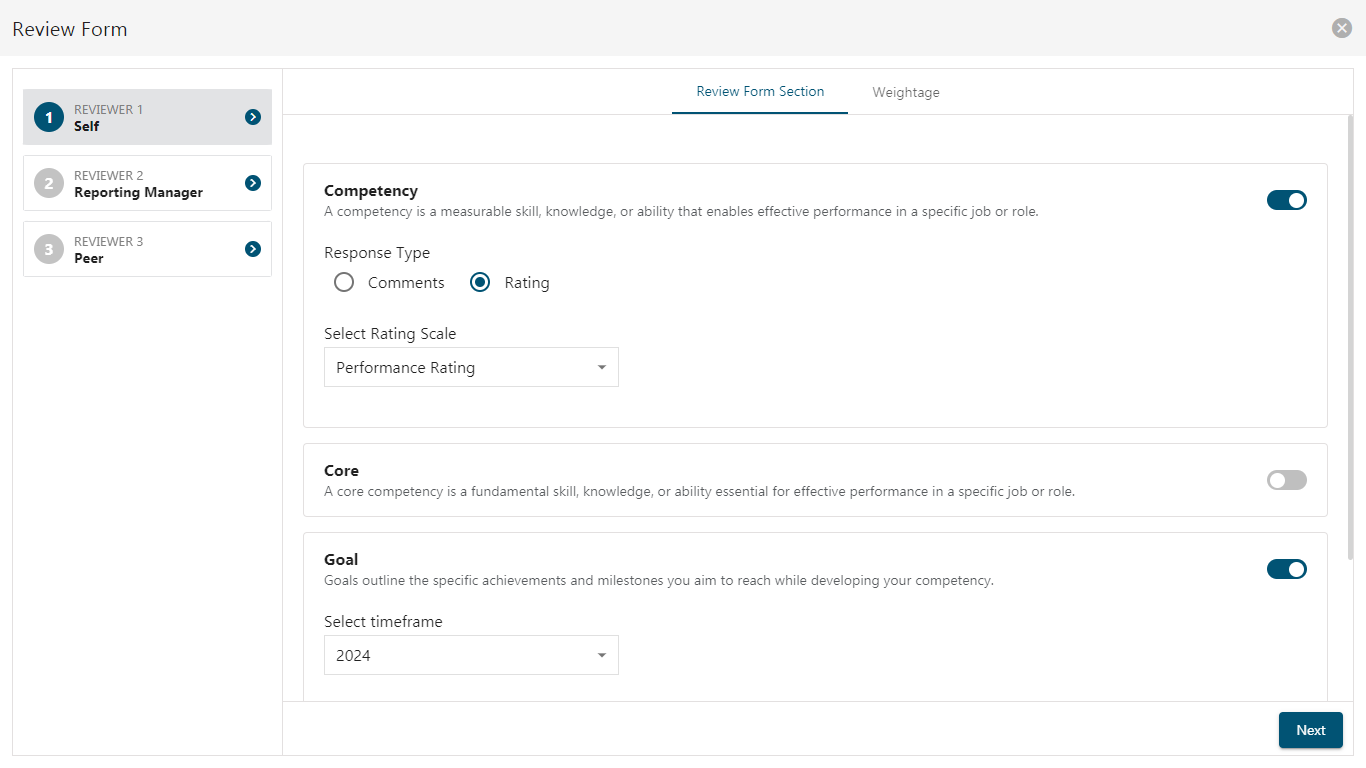1366x768 pixels.
Task: Select Reviewer 2 Reporting Manager
Action: click(x=147, y=183)
